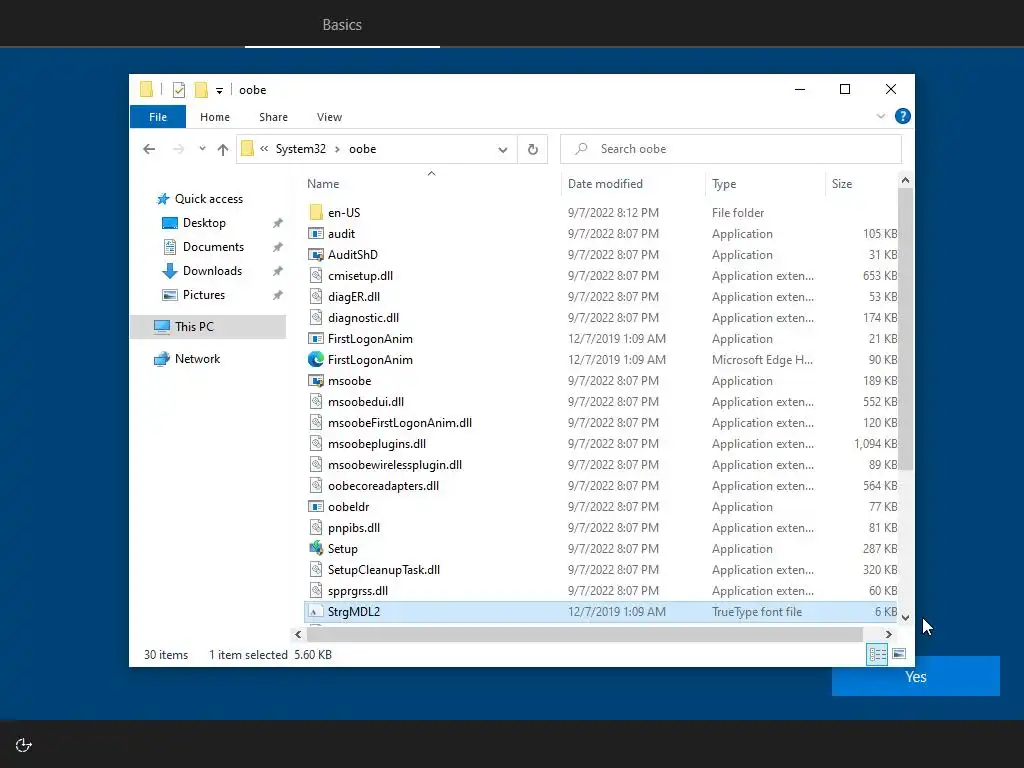Select msoobedui.dll in the file list
1024x768 pixels.
366,402
